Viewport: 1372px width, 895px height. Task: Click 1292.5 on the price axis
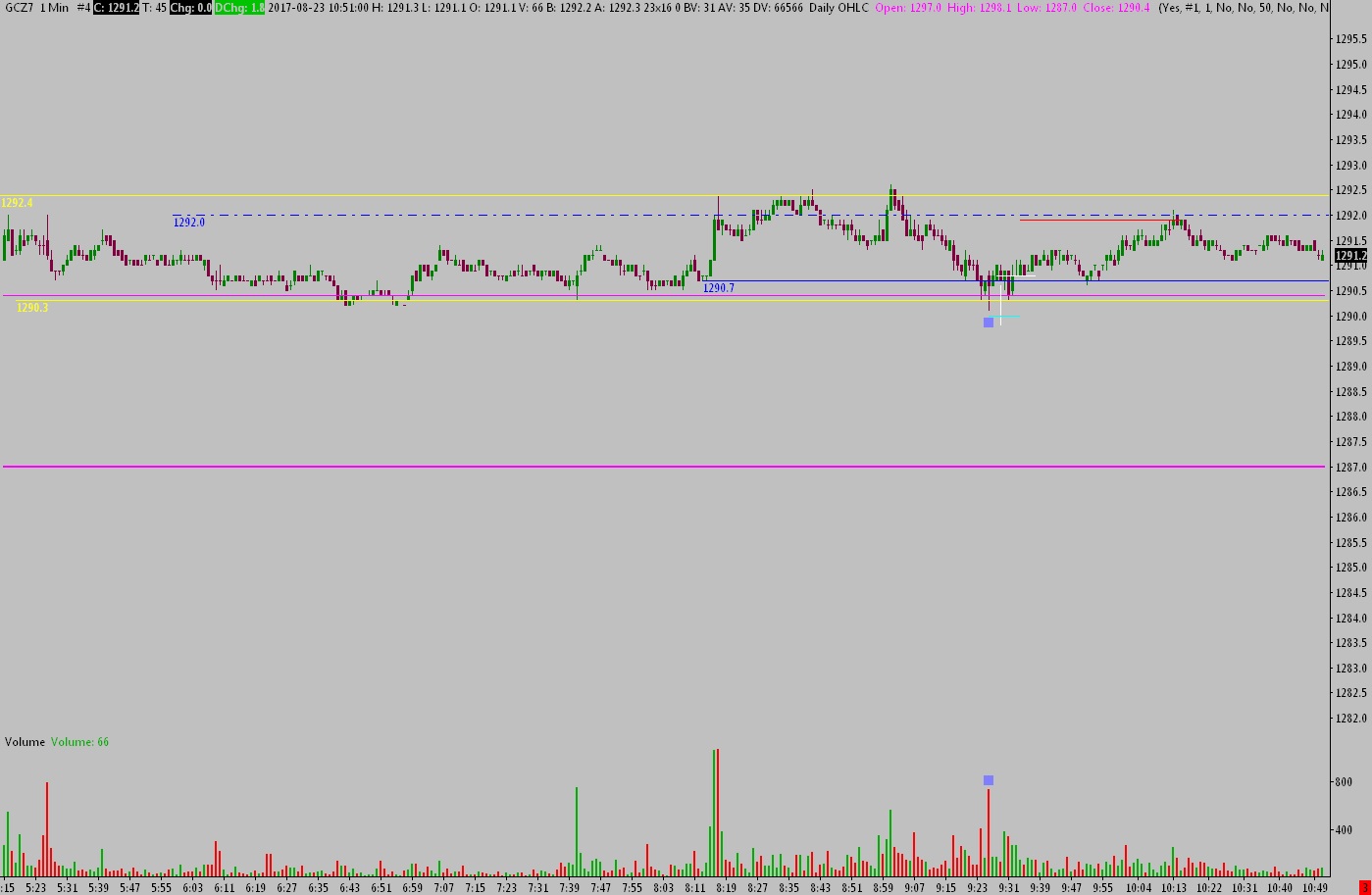pyautogui.click(x=1351, y=190)
